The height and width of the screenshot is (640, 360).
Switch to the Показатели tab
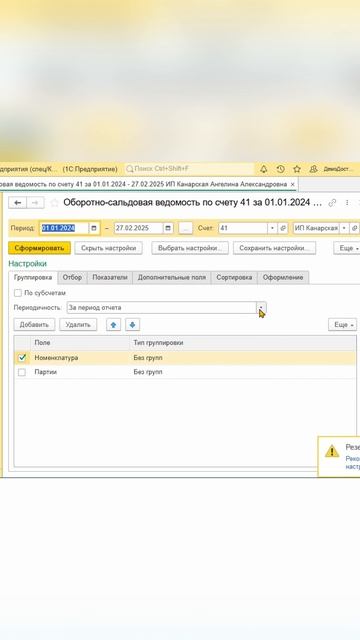pos(110,278)
